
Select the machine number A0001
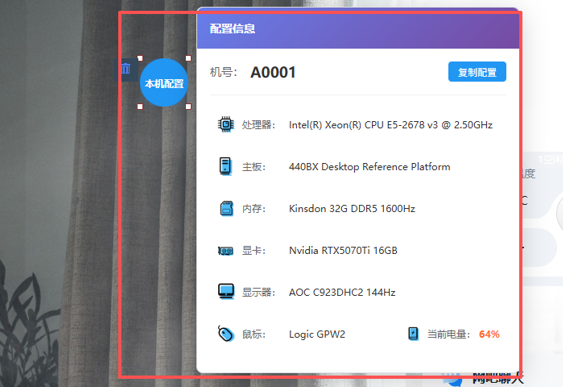273,73
